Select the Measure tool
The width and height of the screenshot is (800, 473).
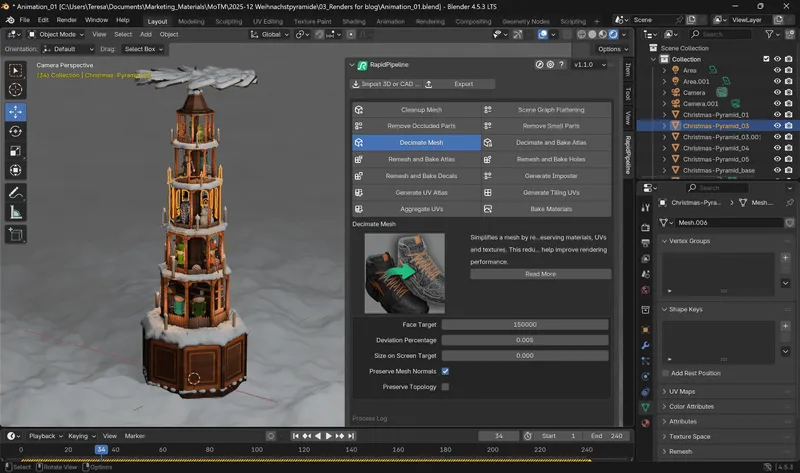(16, 212)
